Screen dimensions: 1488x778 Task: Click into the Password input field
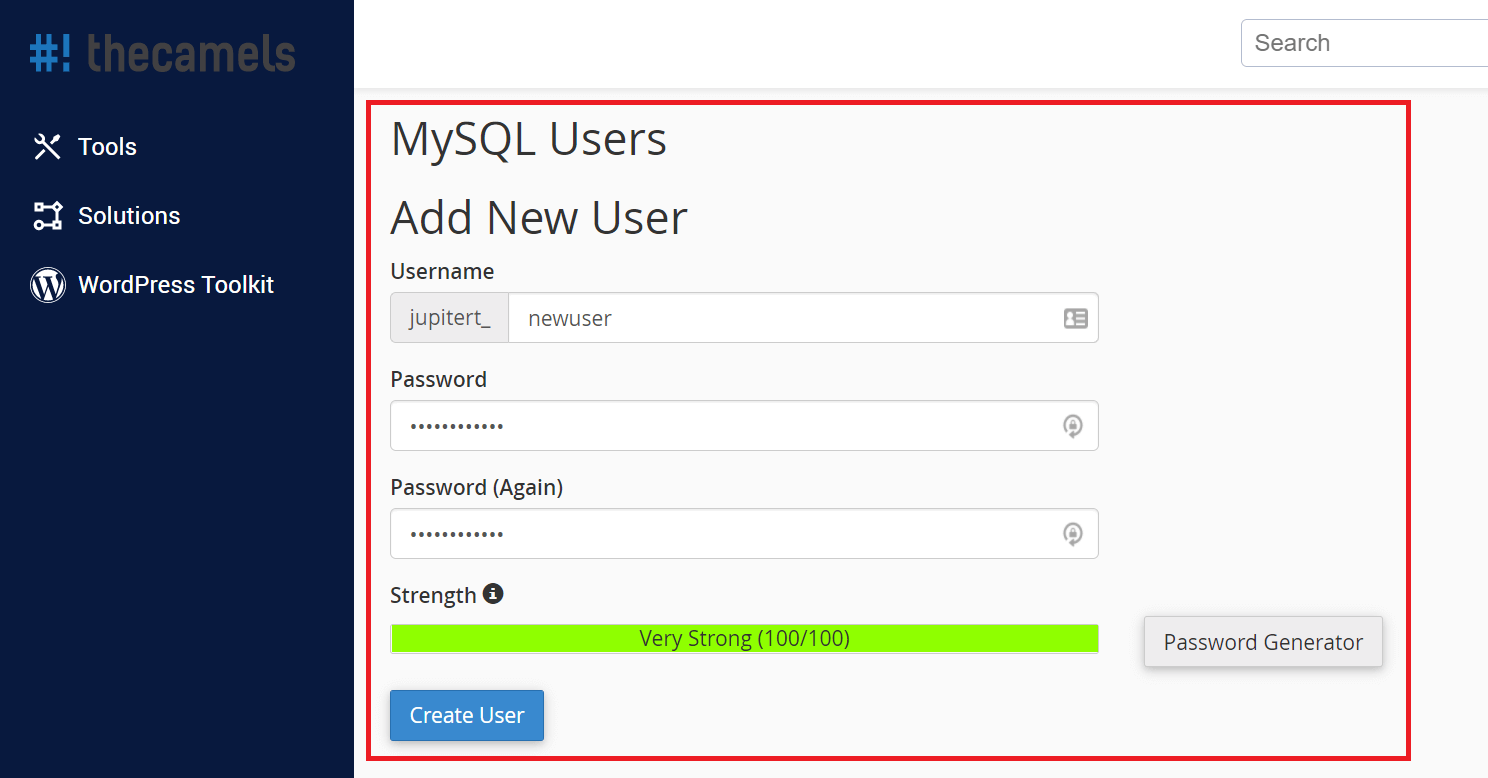pos(744,426)
